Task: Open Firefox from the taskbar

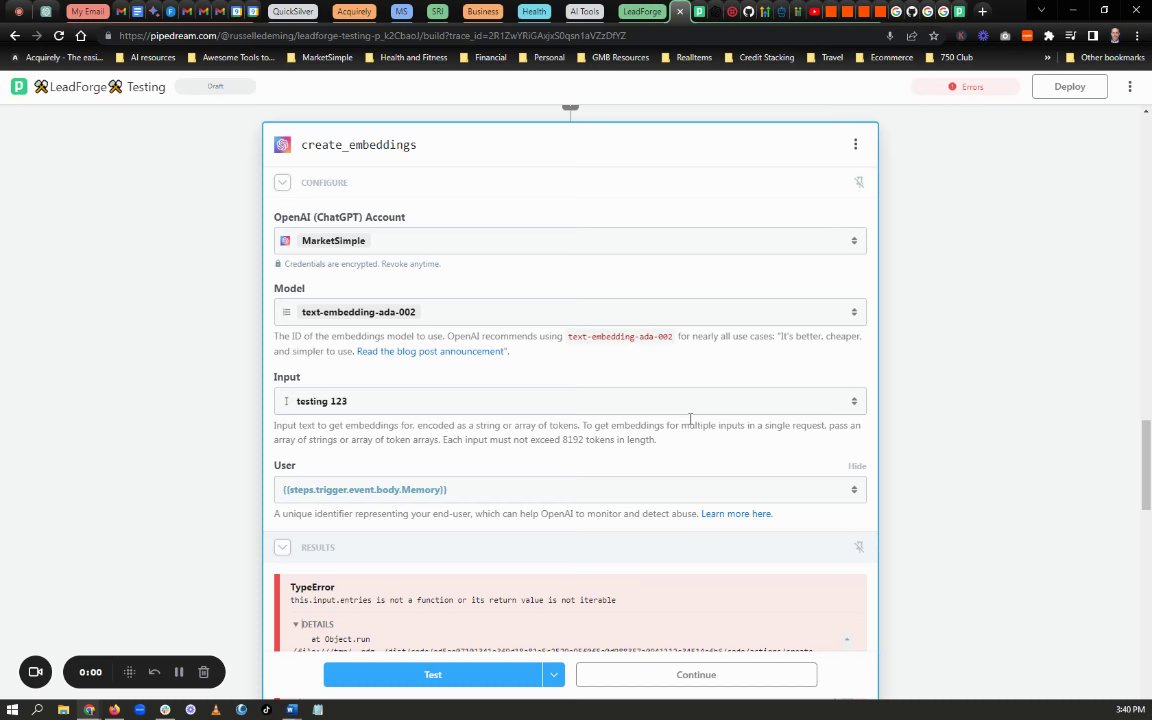Action: click(x=114, y=710)
